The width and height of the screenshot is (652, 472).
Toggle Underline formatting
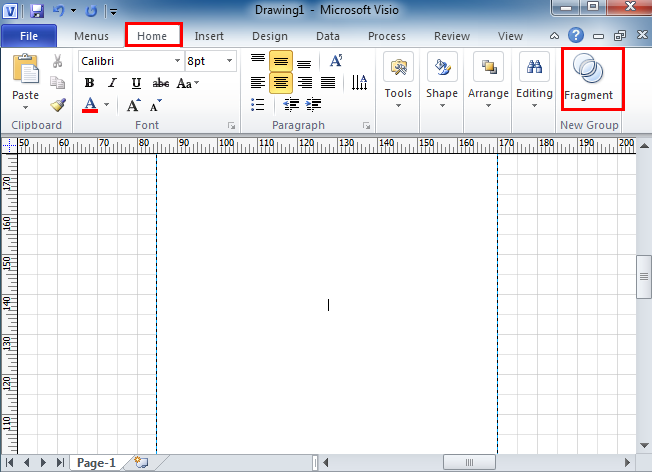coord(136,83)
